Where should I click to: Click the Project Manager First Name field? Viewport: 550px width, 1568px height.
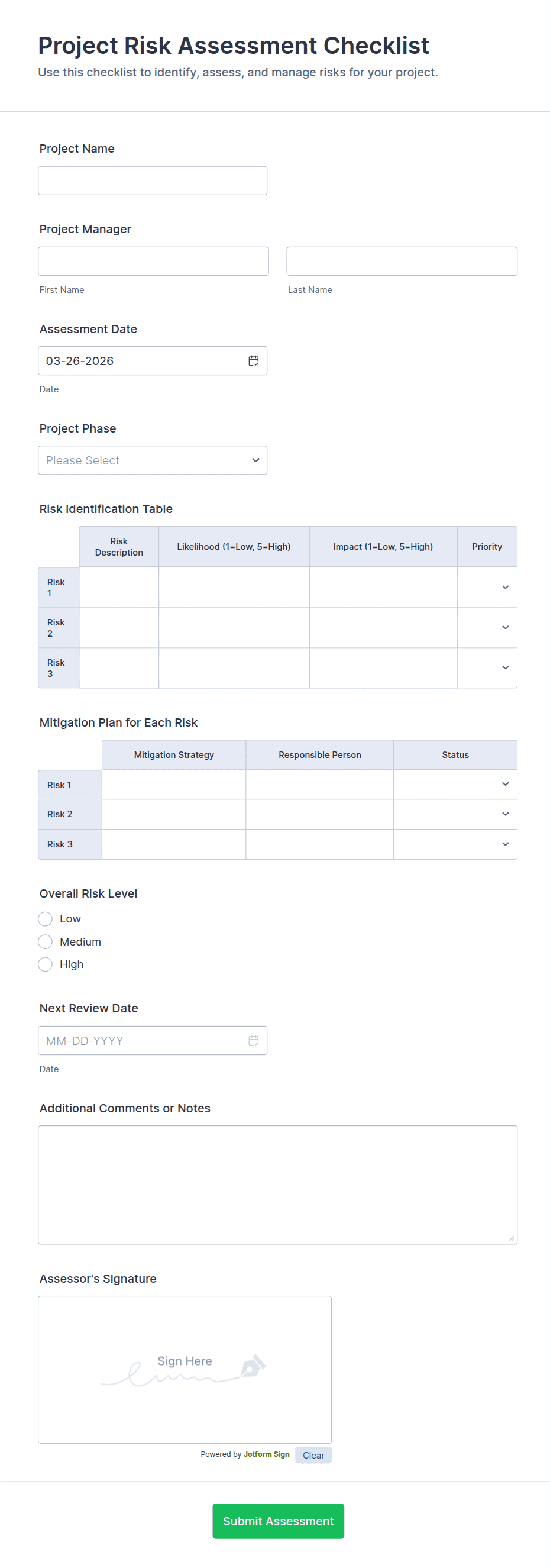pyautogui.click(x=153, y=261)
